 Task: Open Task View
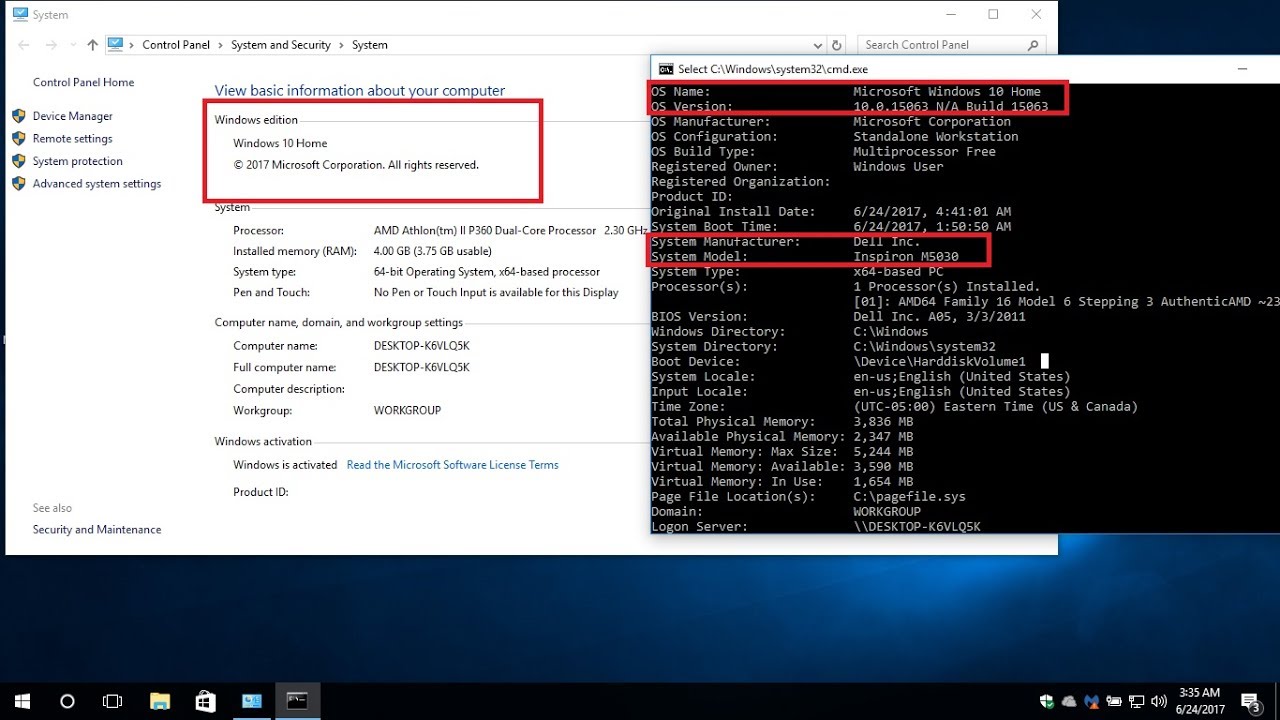pos(112,701)
